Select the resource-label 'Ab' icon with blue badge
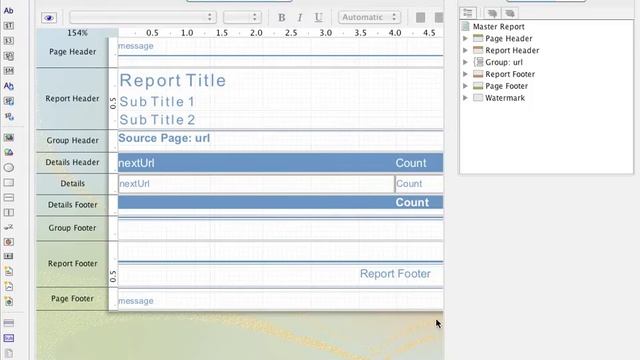 point(9,86)
